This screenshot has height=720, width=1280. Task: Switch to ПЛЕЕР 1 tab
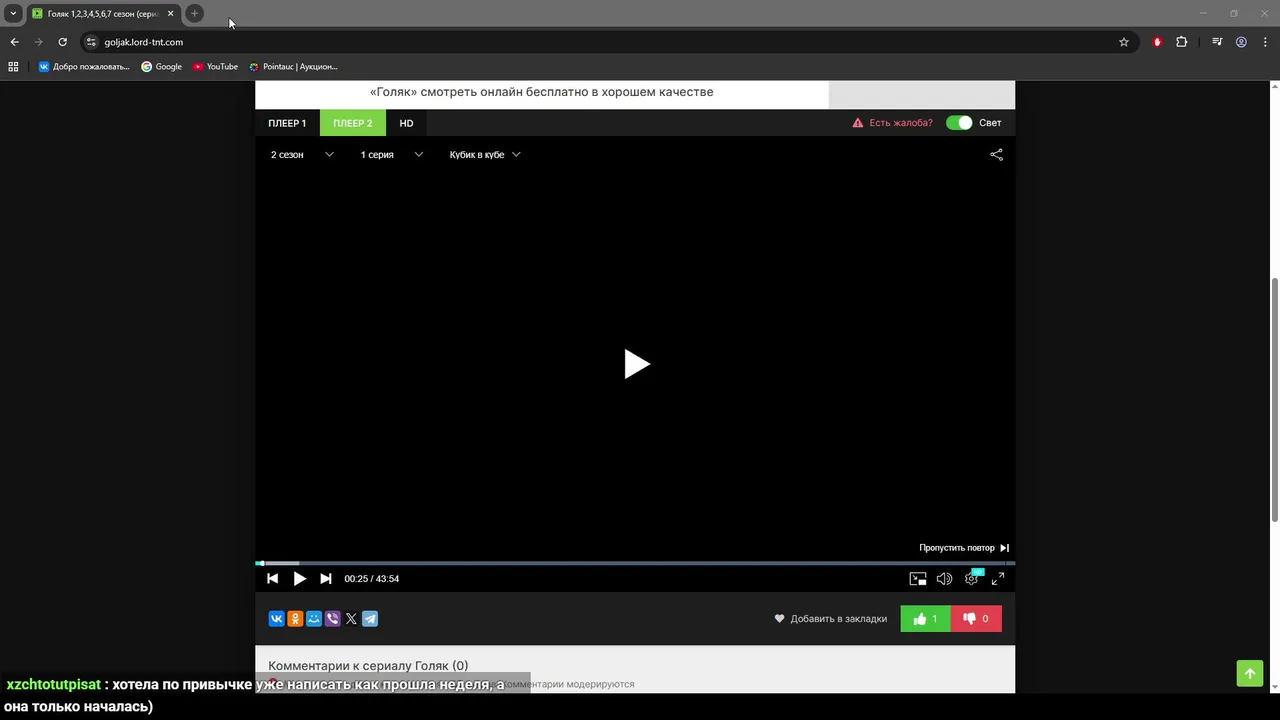click(x=287, y=123)
